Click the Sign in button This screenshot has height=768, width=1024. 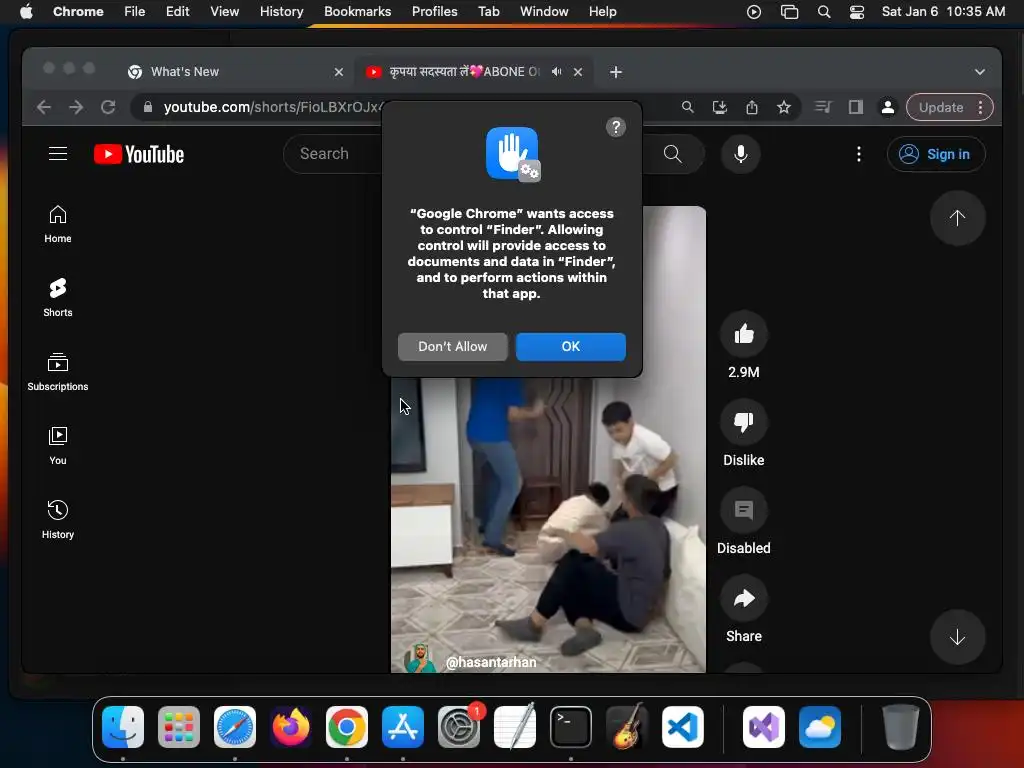coord(936,154)
